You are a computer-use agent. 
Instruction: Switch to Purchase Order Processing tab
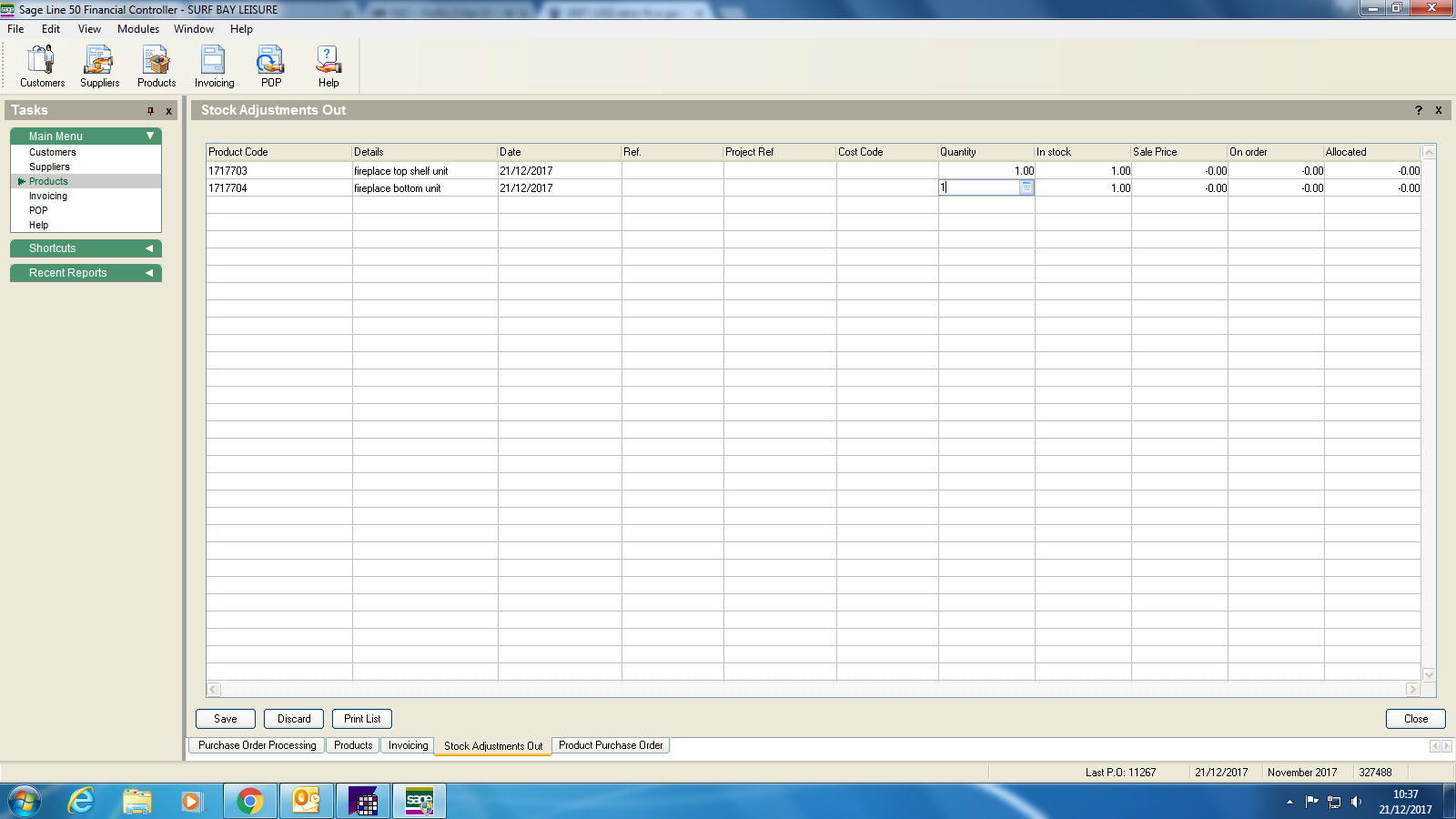point(258,745)
